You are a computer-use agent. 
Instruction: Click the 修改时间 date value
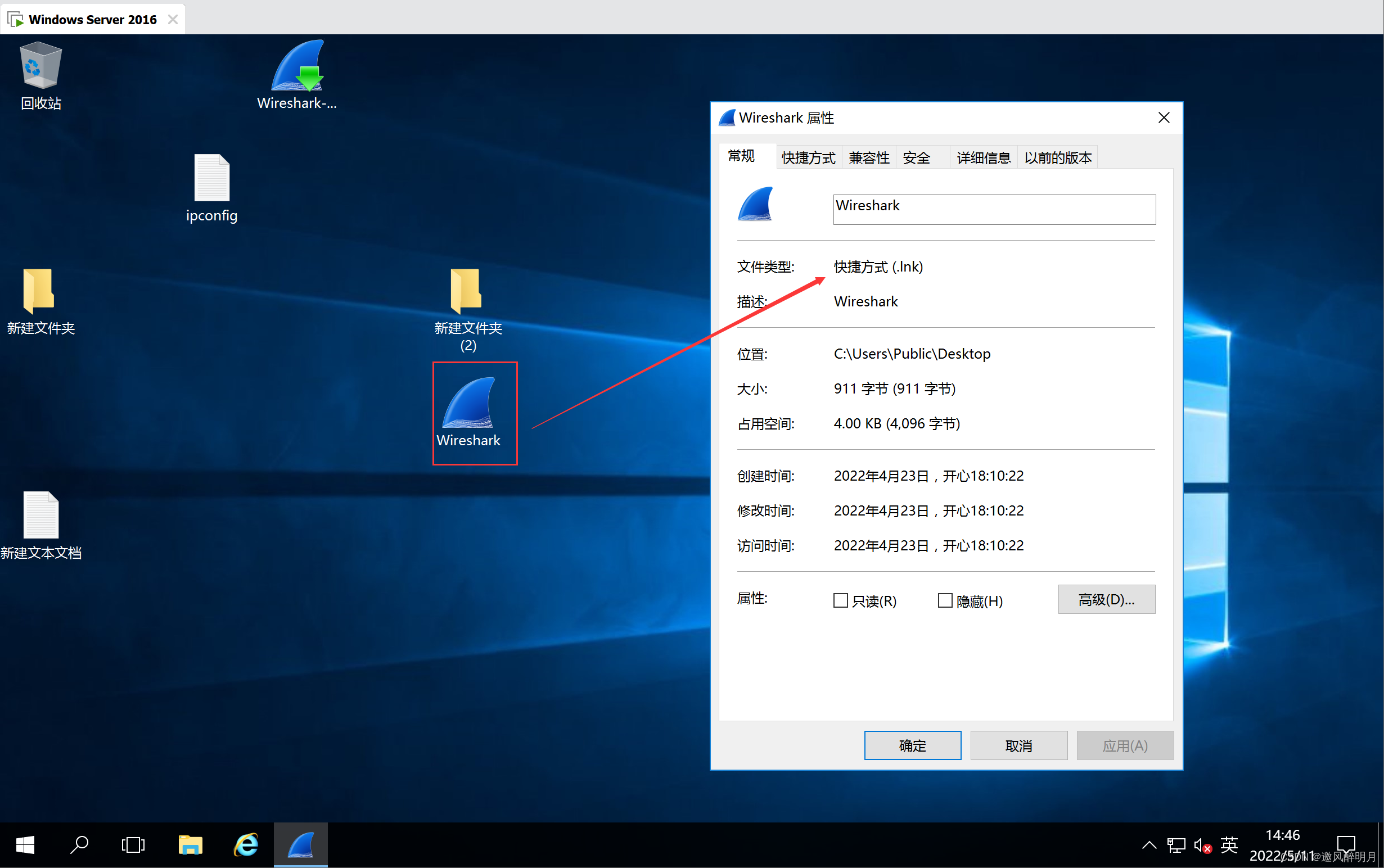(928, 511)
